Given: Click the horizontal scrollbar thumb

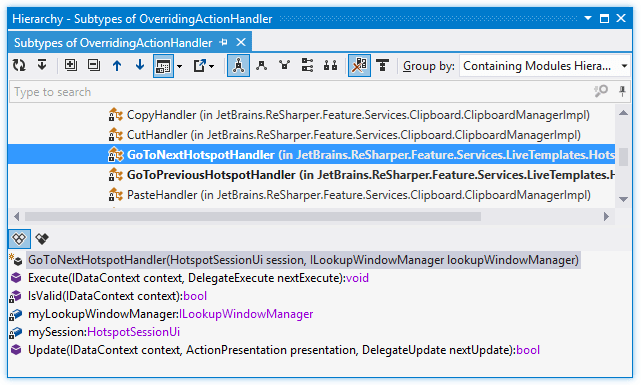Looking at the screenshot, I should (x=253, y=216).
